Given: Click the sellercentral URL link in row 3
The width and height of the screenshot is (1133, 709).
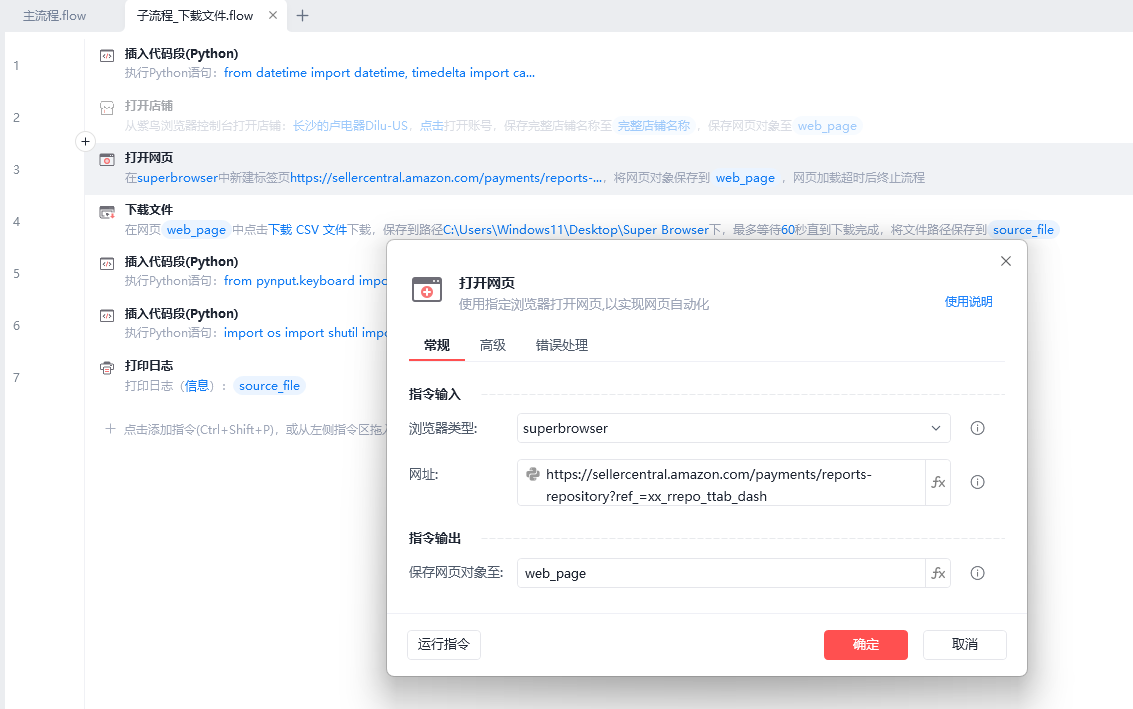Looking at the screenshot, I should [446, 178].
